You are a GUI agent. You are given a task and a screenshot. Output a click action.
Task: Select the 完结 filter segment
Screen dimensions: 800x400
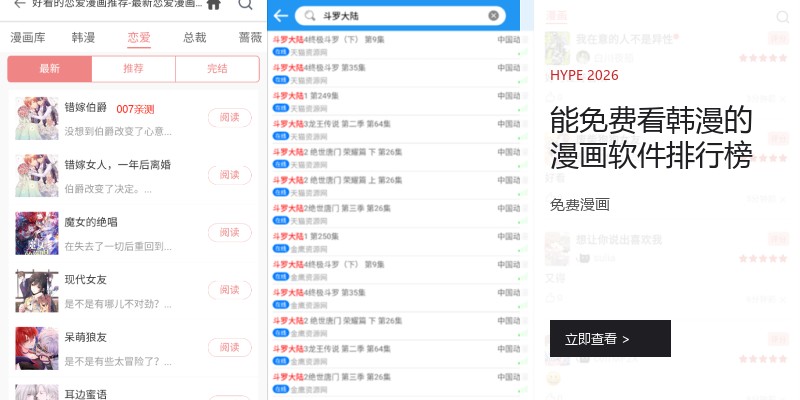[217, 69]
